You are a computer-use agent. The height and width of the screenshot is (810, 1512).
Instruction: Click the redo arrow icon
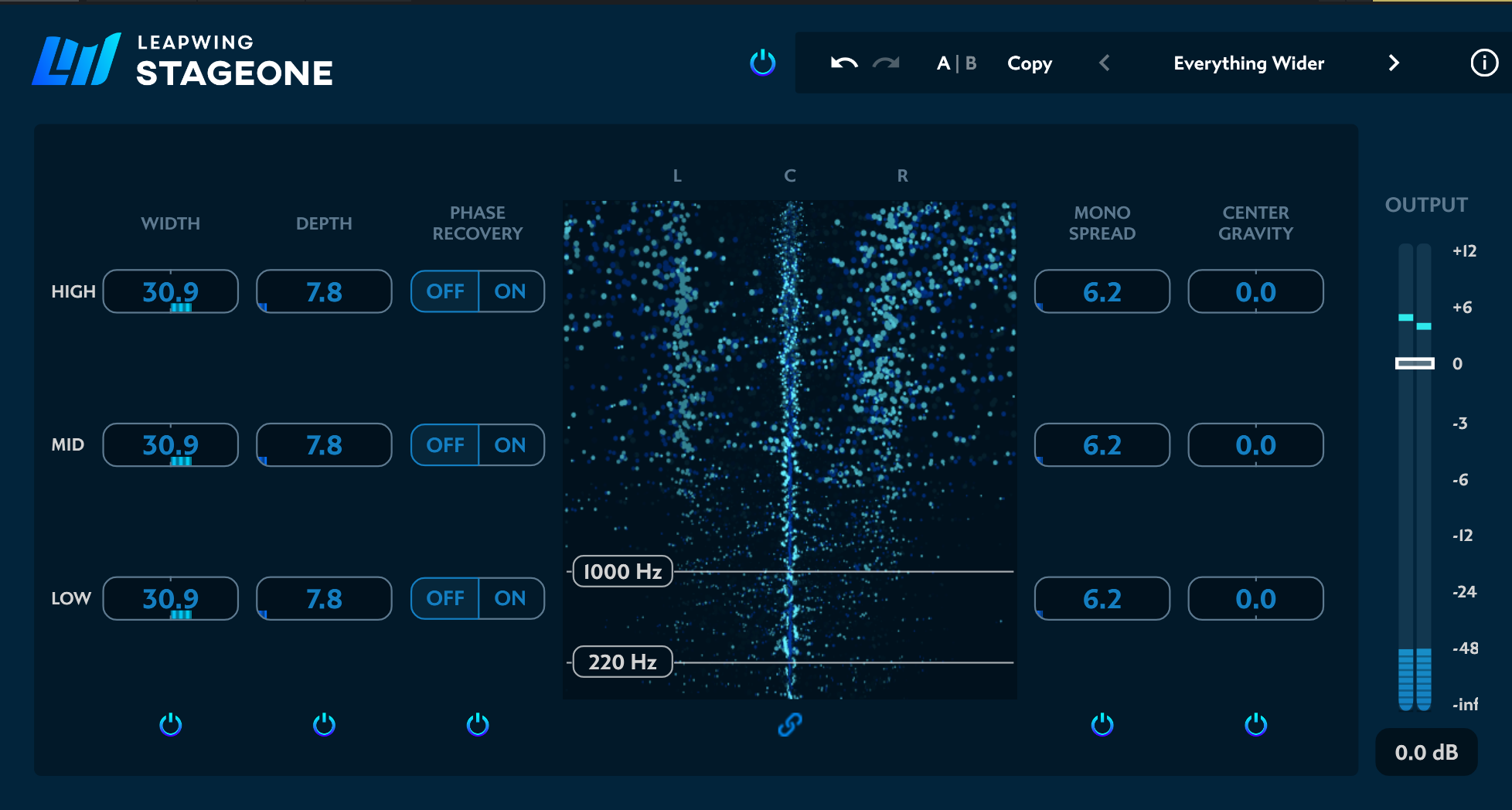[x=886, y=63]
